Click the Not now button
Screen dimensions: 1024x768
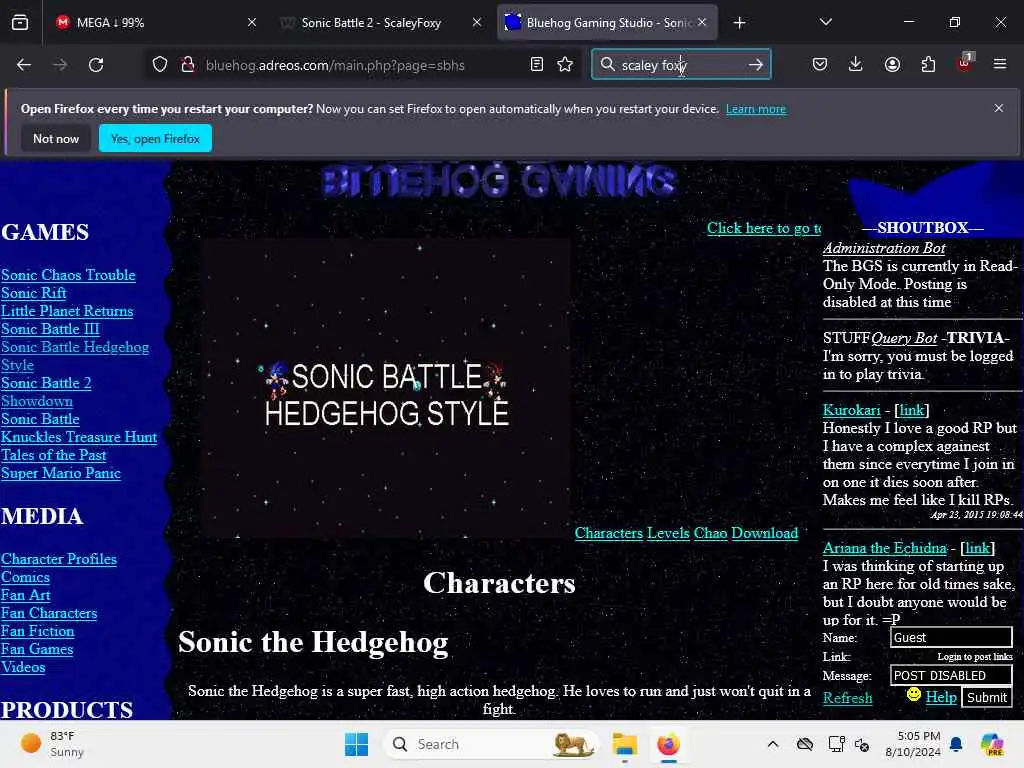point(56,138)
